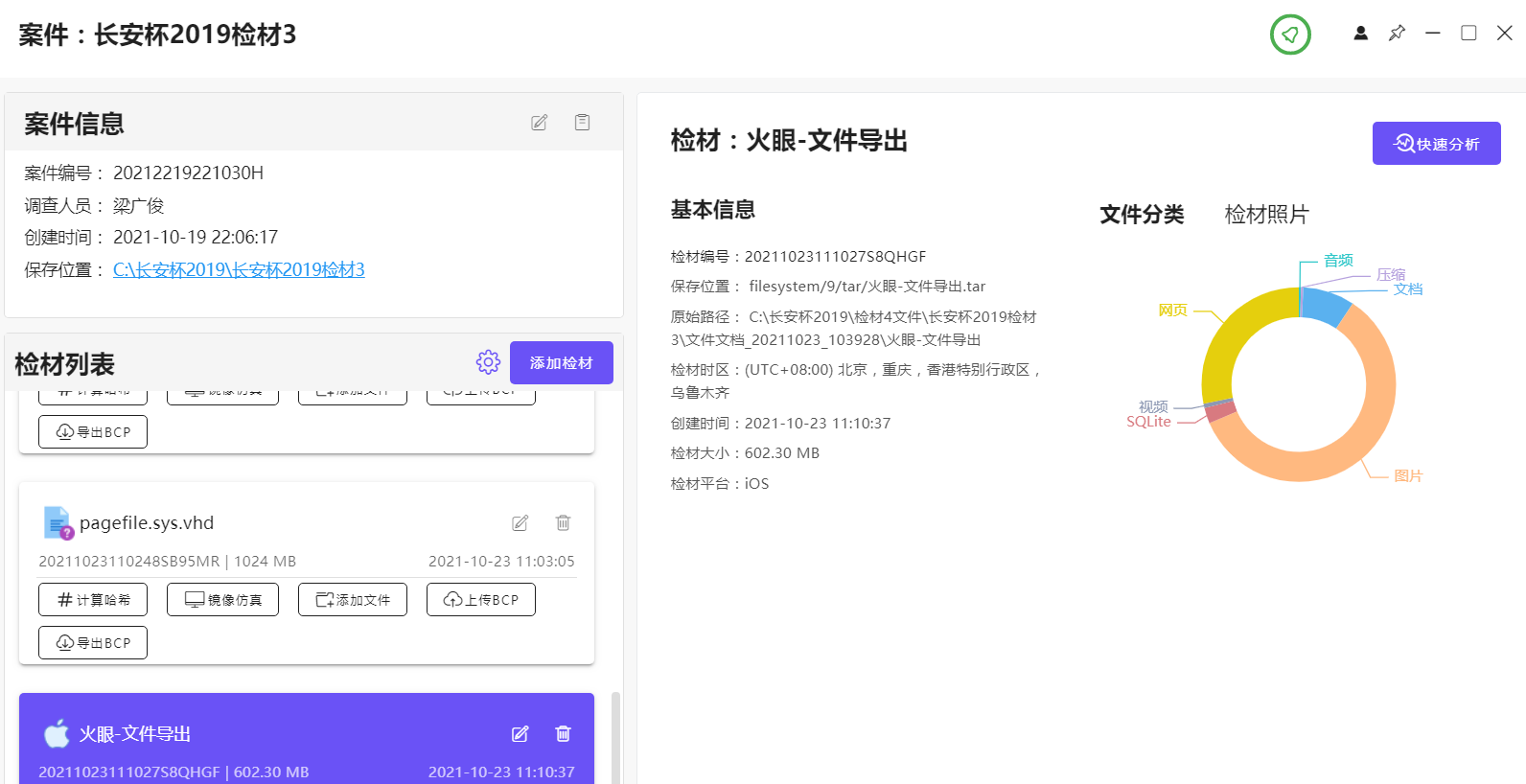The width and height of the screenshot is (1526, 784).
Task: Edit case information with the pencil icon
Action: pos(540,123)
